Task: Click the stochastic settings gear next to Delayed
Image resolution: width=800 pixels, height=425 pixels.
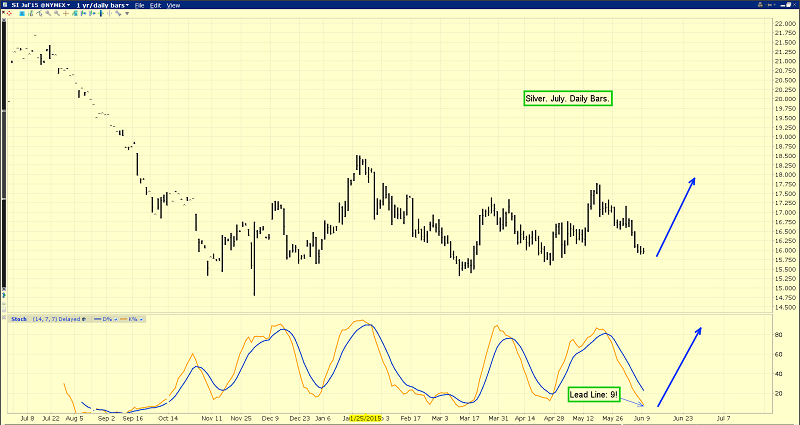Action: pyautogui.click(x=82, y=319)
